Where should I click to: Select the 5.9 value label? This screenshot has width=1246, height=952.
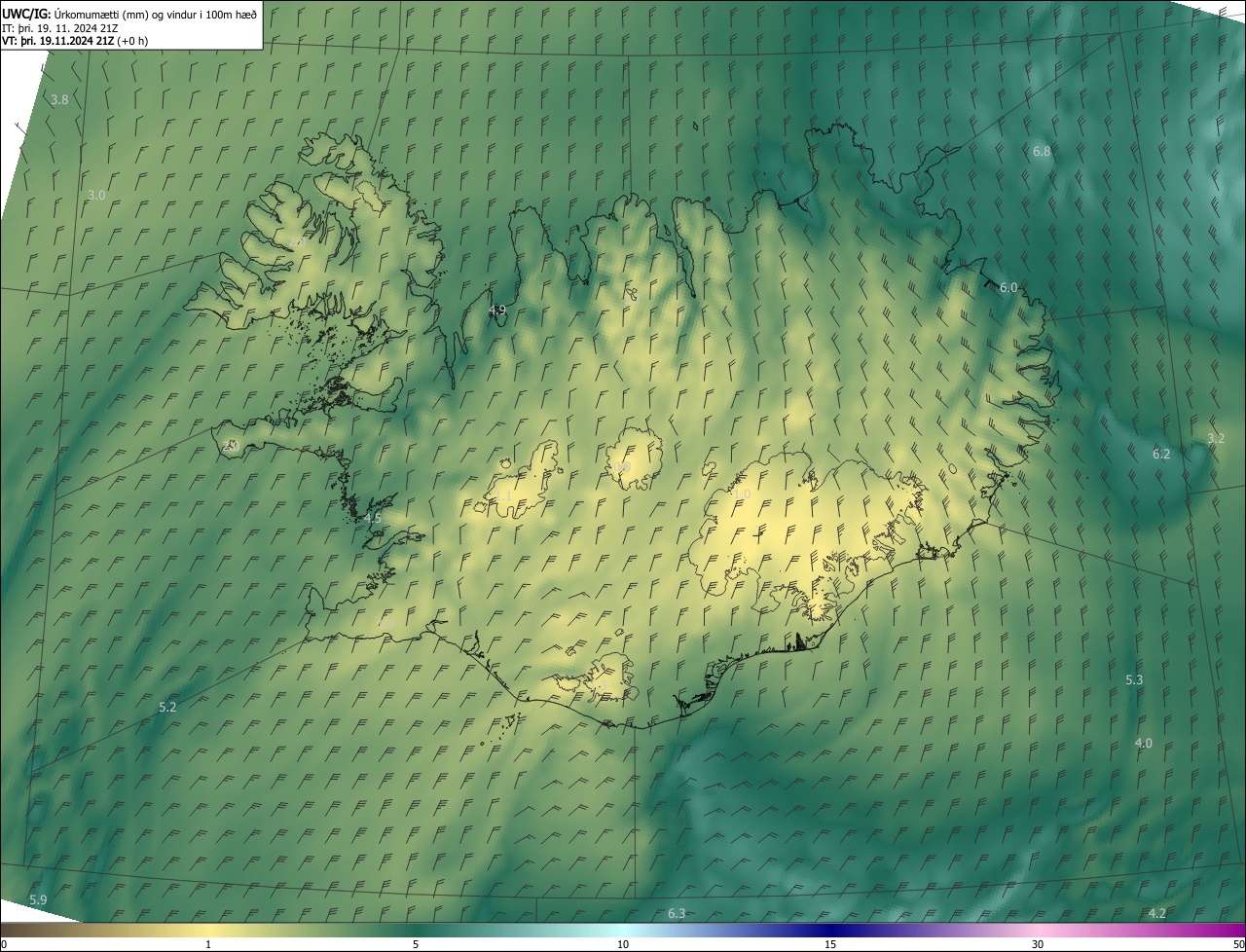tap(38, 900)
